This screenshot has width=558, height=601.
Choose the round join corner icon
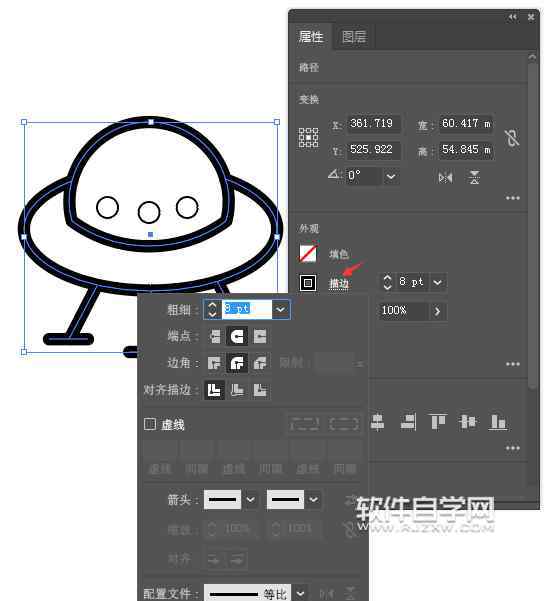(237, 363)
